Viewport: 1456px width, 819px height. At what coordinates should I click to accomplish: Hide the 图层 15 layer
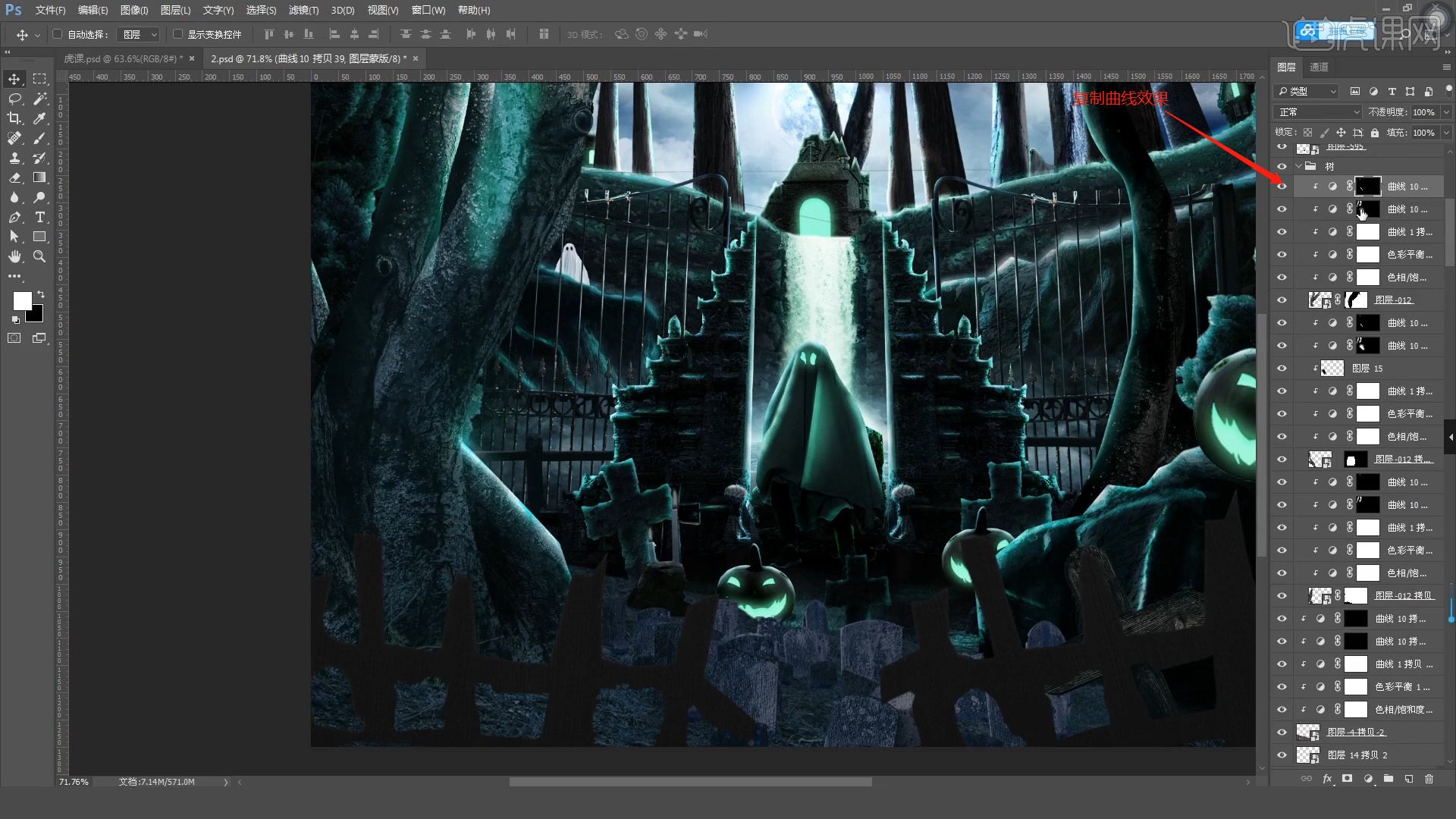pos(1282,369)
